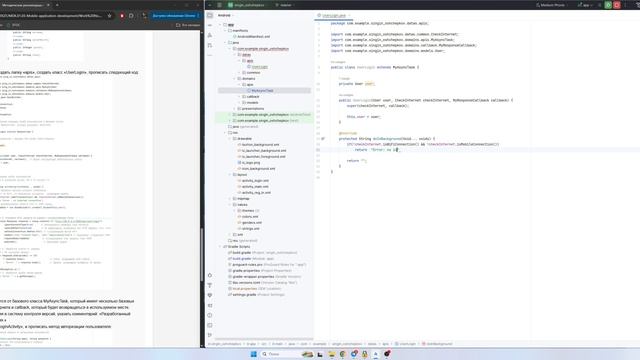Select UserLogin class in project tree
This screenshot has height=360, width=640.
pyautogui.click(x=260, y=67)
